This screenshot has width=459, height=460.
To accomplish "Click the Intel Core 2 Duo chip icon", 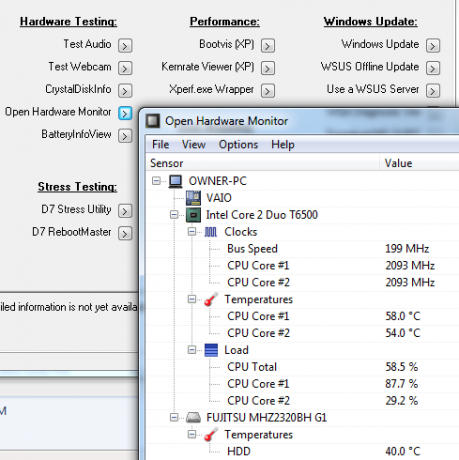I will [x=193, y=215].
